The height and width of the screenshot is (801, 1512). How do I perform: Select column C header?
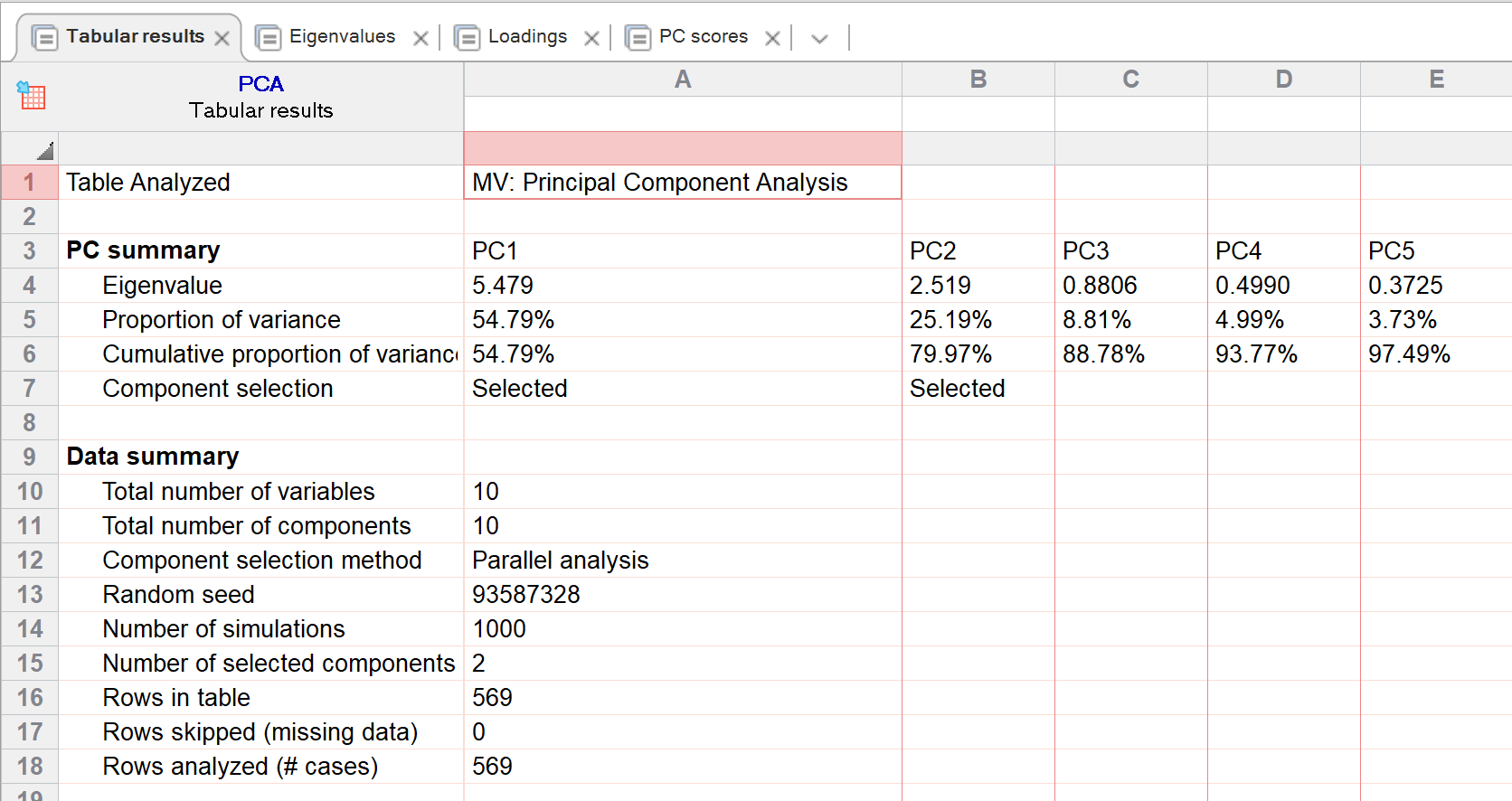[1130, 80]
